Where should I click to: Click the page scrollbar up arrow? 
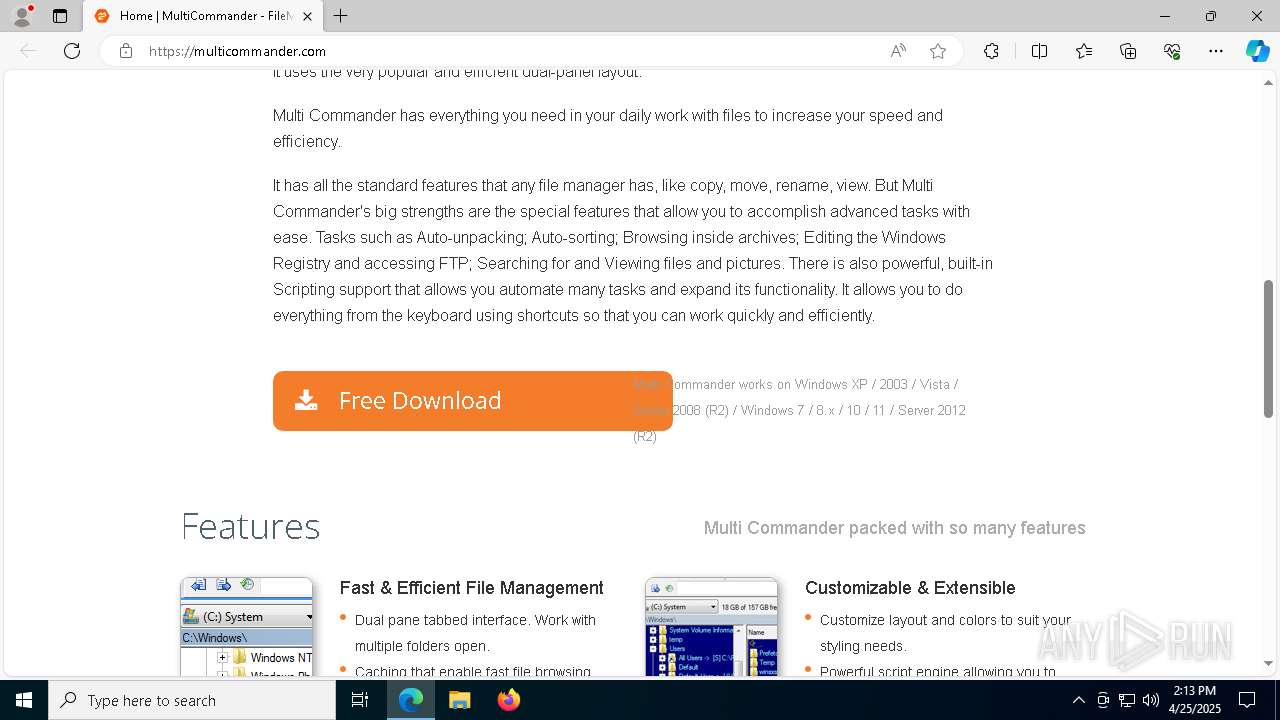tap(1268, 82)
